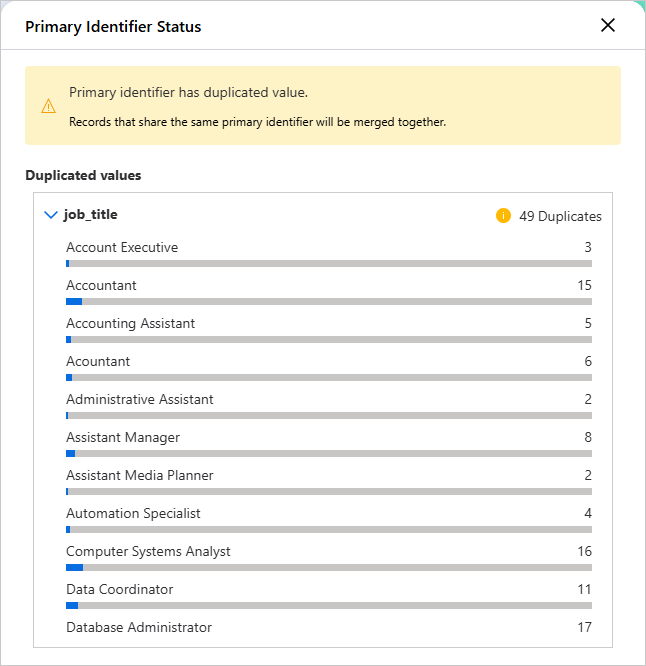The image size is (646, 666).
Task: Click the 'Primary identifier has duplicated value' message
Action: tap(188, 93)
